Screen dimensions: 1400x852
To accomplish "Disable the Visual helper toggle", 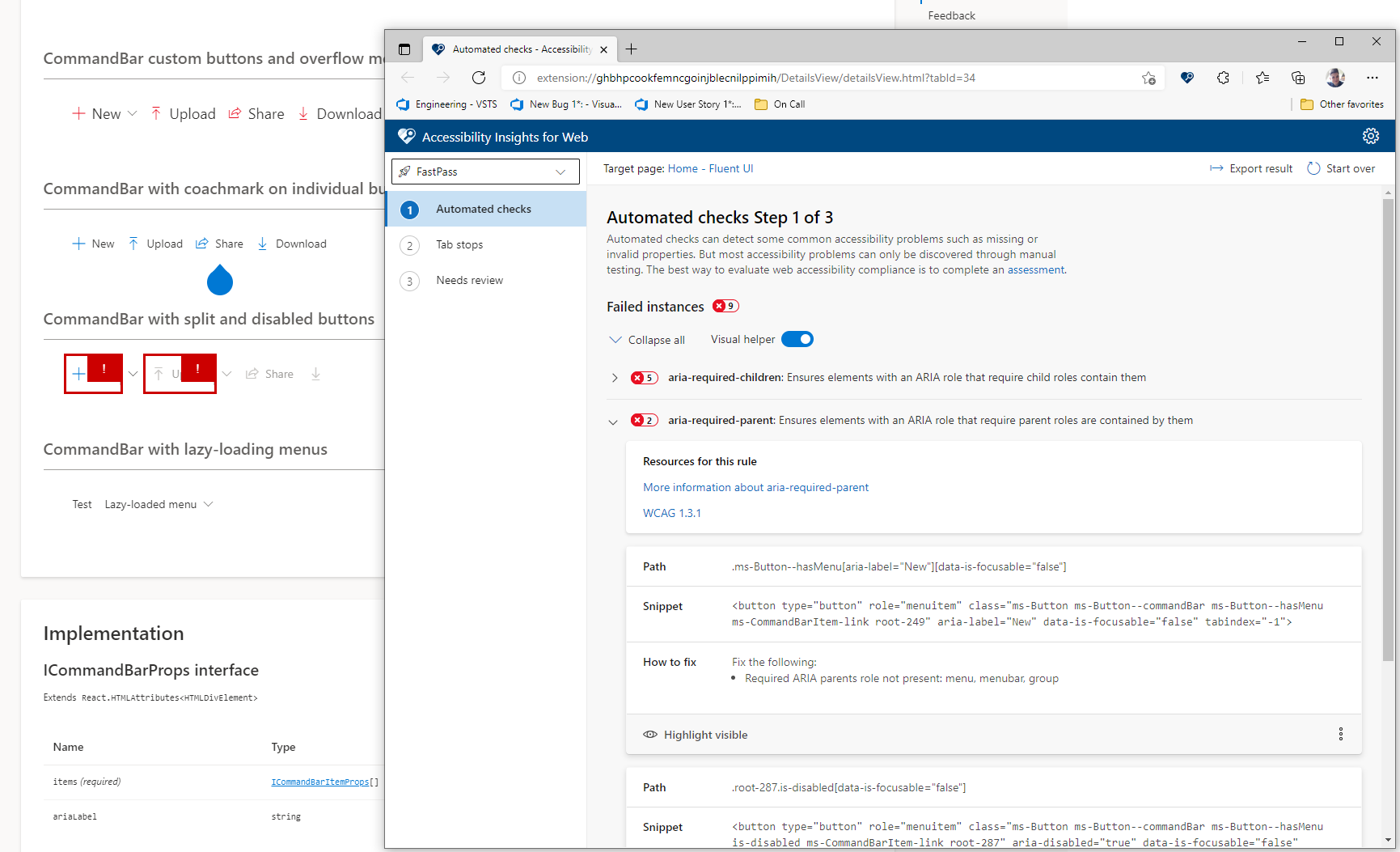I will tap(797, 339).
